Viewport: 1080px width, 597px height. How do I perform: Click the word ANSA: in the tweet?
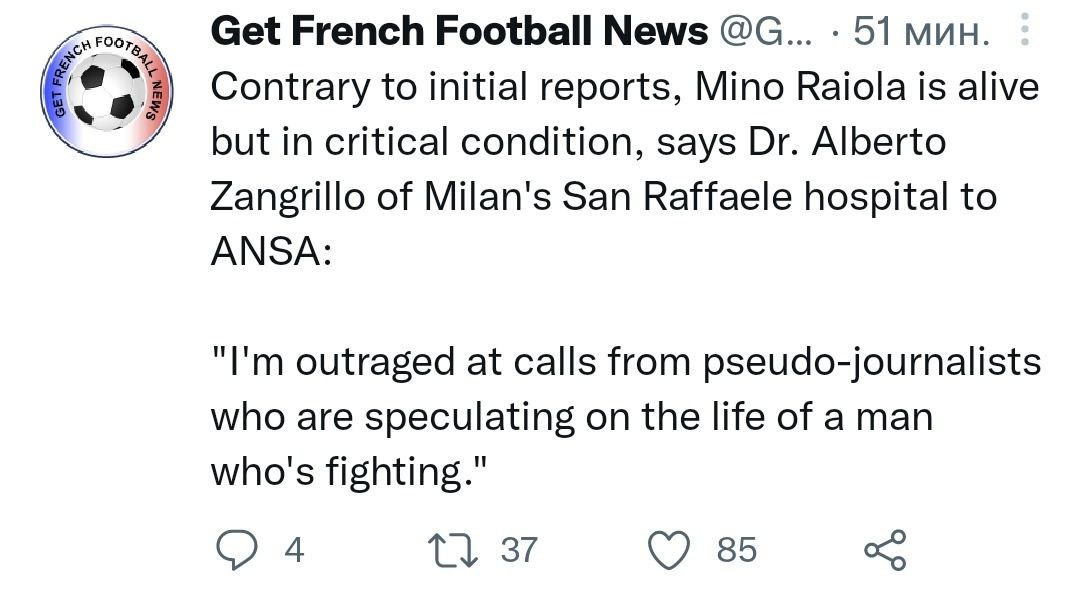270,251
